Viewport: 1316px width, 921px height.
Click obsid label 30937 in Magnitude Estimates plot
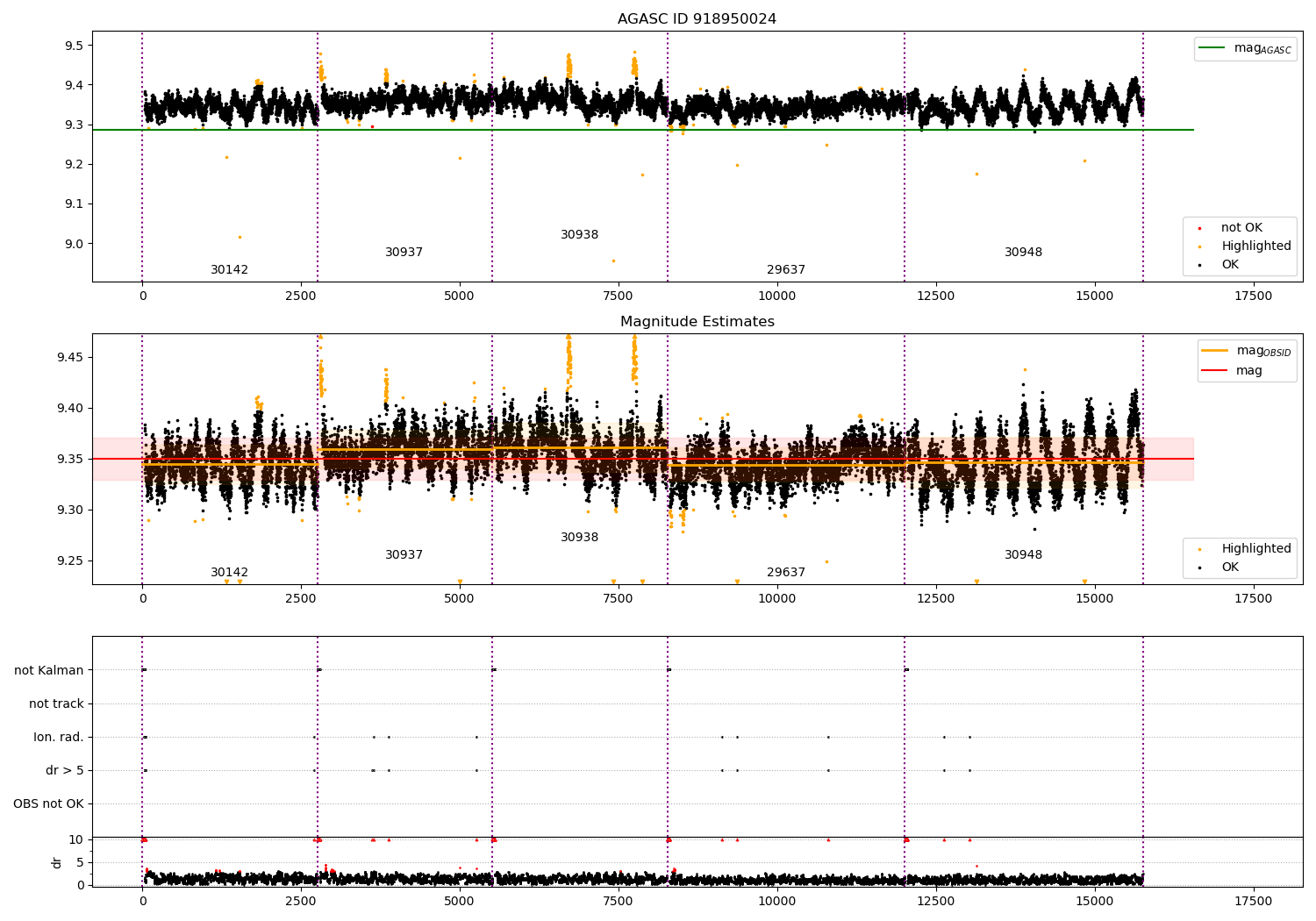click(x=404, y=555)
